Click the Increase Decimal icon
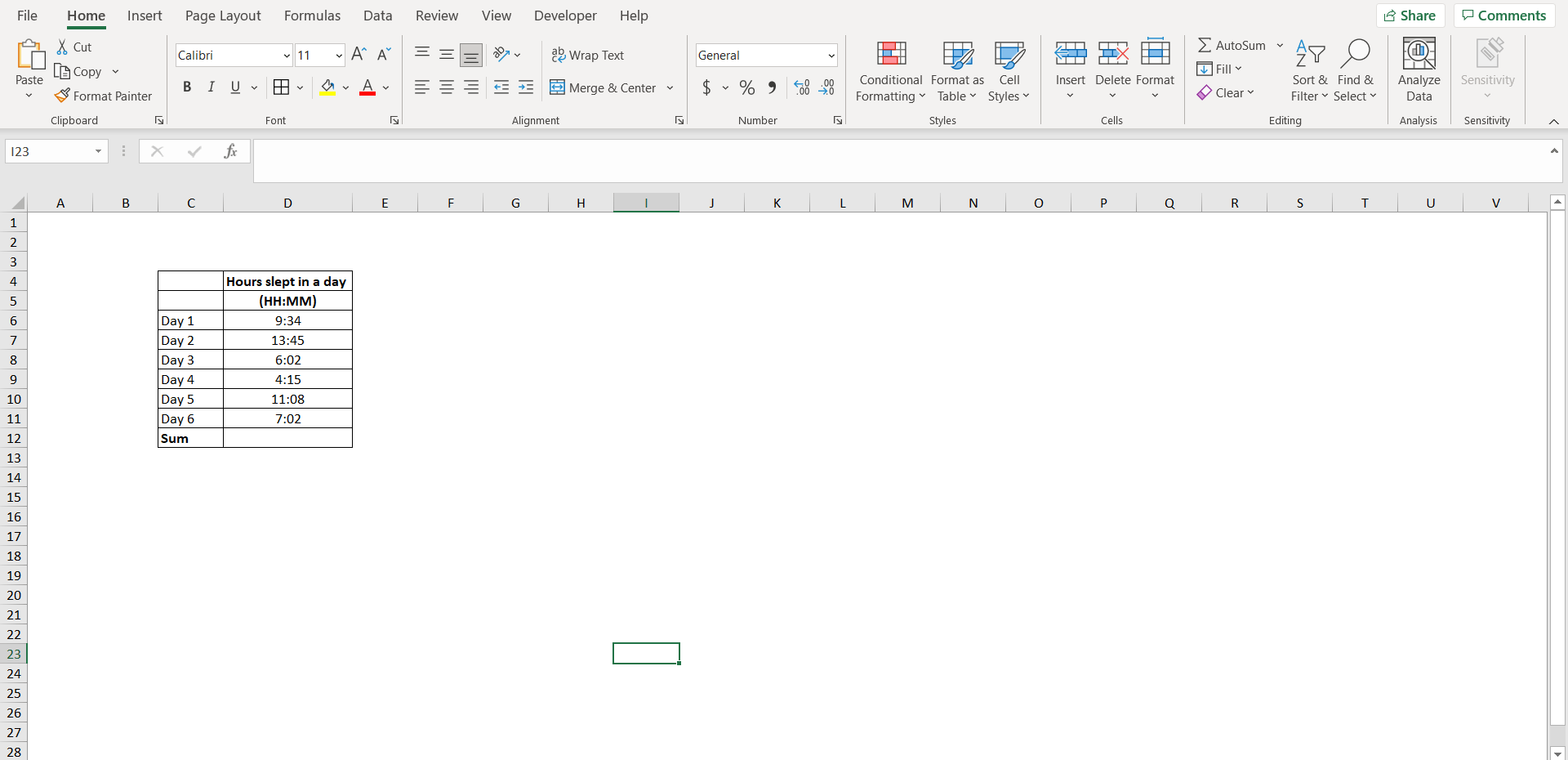 click(801, 87)
